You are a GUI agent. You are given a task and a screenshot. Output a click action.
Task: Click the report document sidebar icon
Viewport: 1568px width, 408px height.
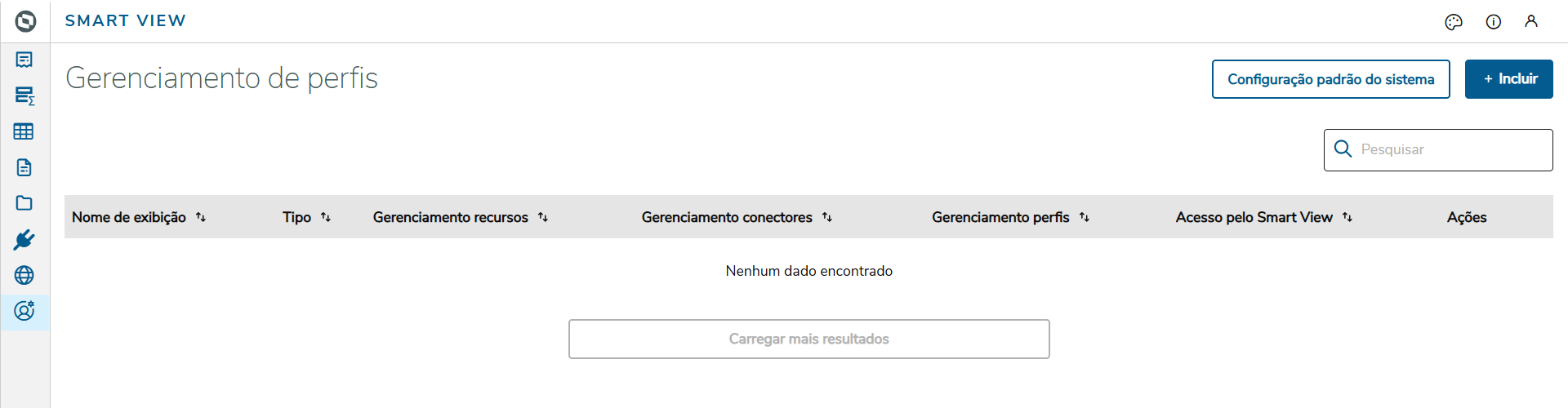(x=24, y=167)
